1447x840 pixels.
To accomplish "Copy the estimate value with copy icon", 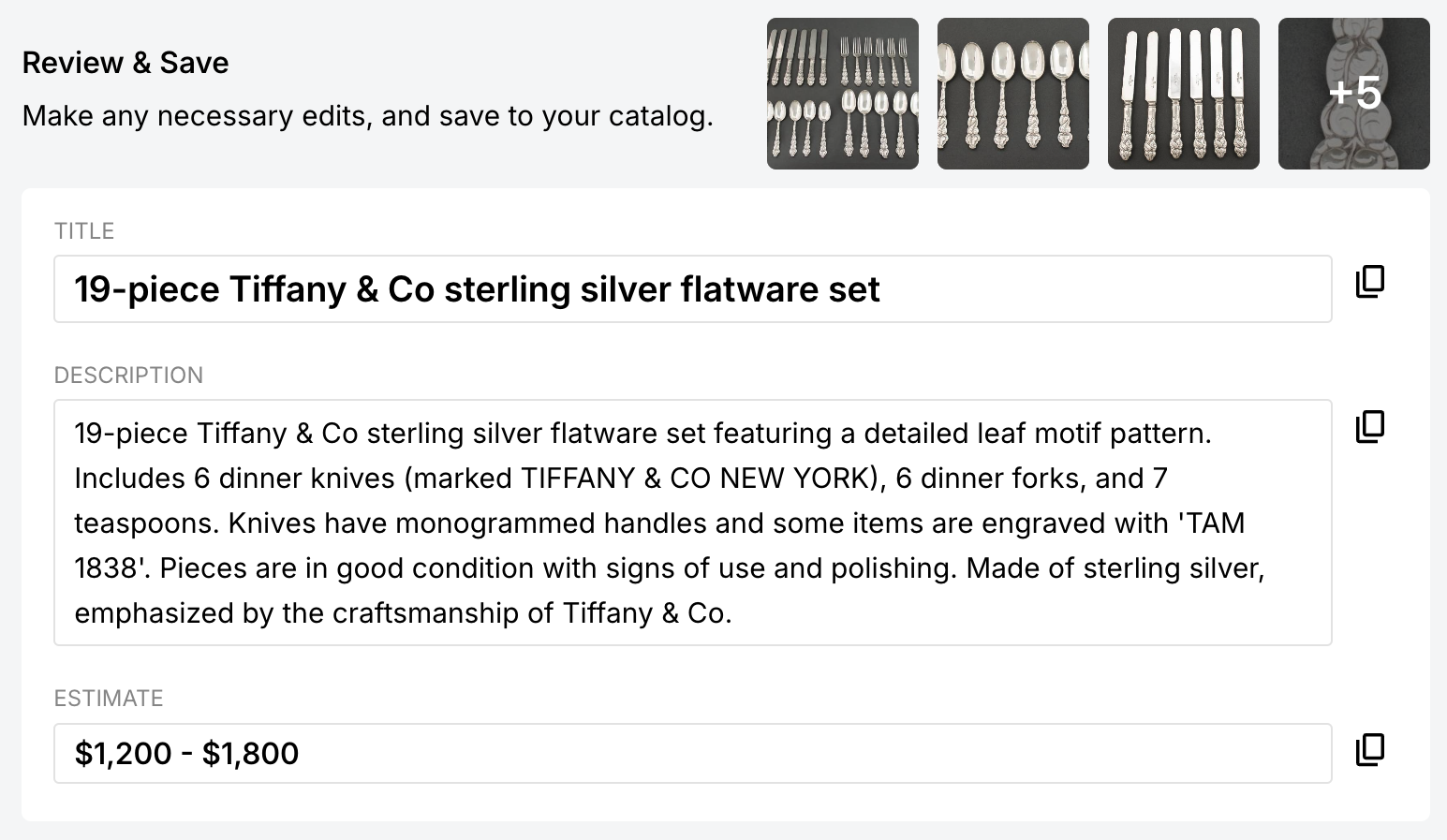I will (1370, 749).
